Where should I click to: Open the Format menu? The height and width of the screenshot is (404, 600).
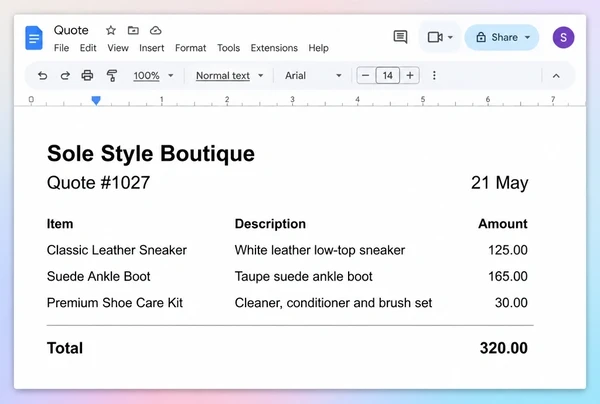191,48
